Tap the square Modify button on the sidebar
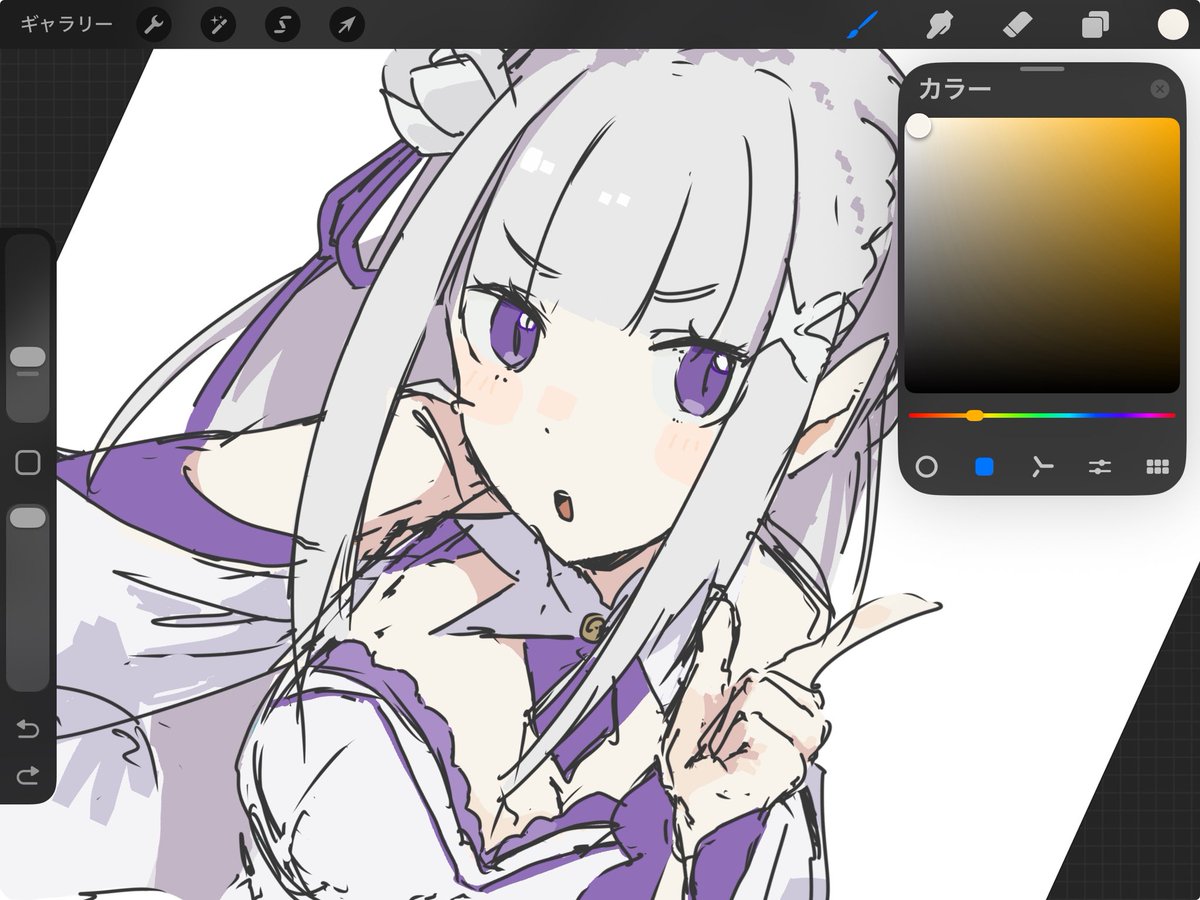The width and height of the screenshot is (1200, 900). pos(28,462)
